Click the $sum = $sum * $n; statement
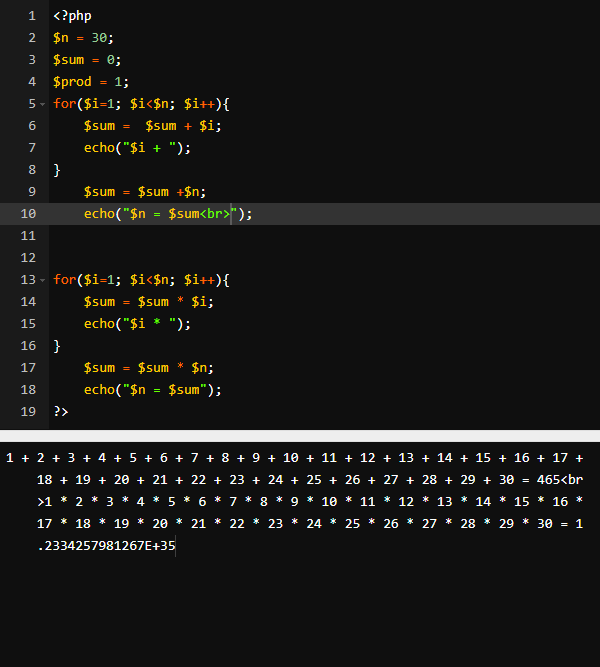The height and width of the screenshot is (667, 600). tap(149, 368)
